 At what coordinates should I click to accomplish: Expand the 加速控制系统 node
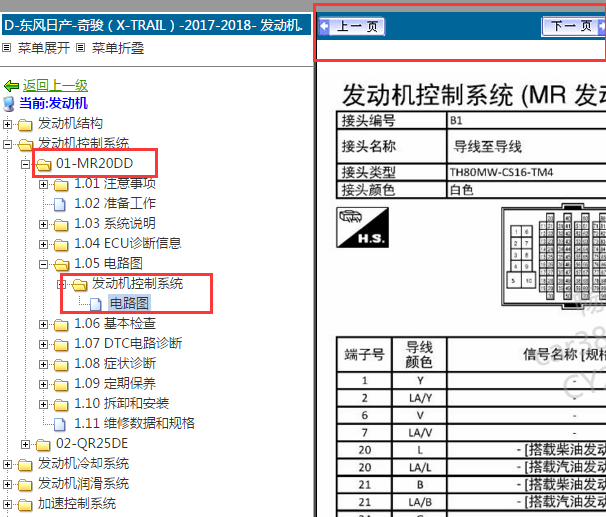(7, 505)
